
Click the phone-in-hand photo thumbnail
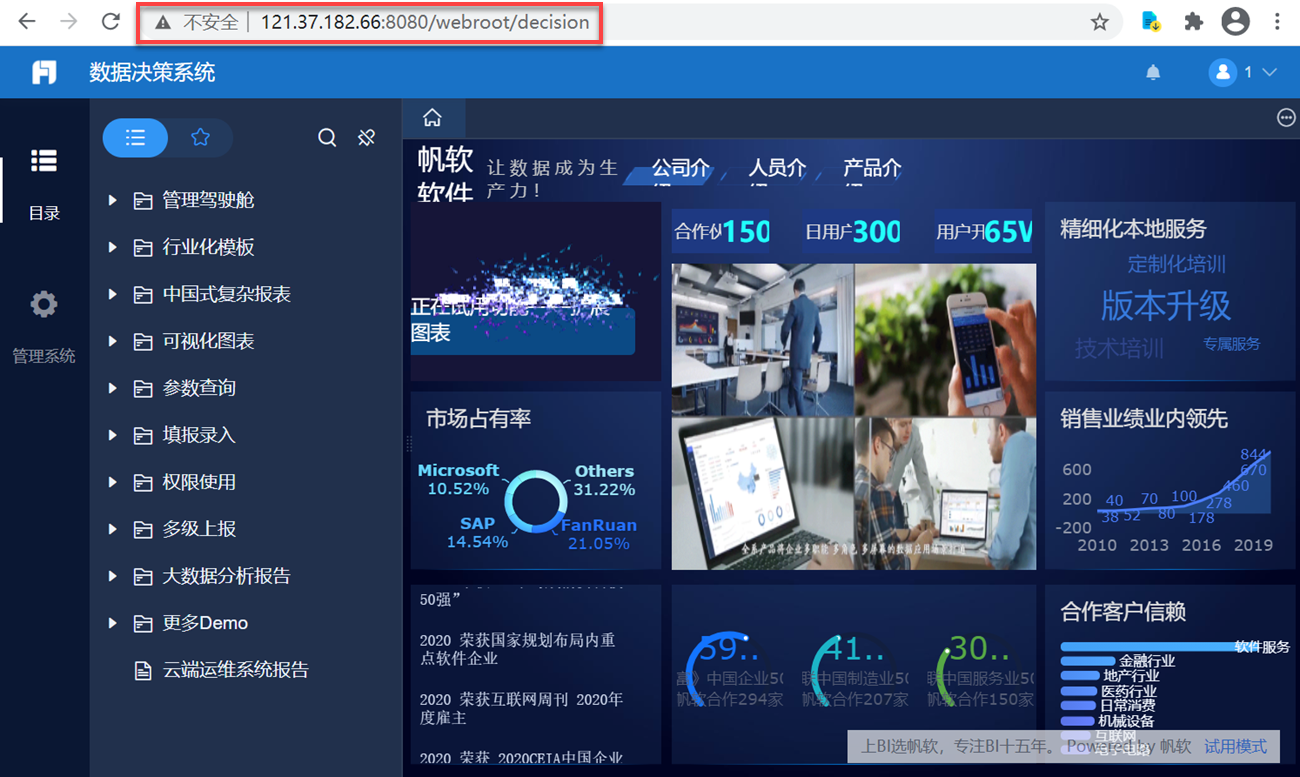[946, 340]
